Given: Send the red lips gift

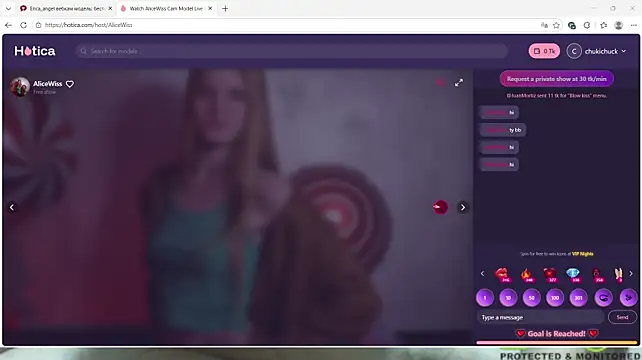Looking at the screenshot, I should [502, 274].
